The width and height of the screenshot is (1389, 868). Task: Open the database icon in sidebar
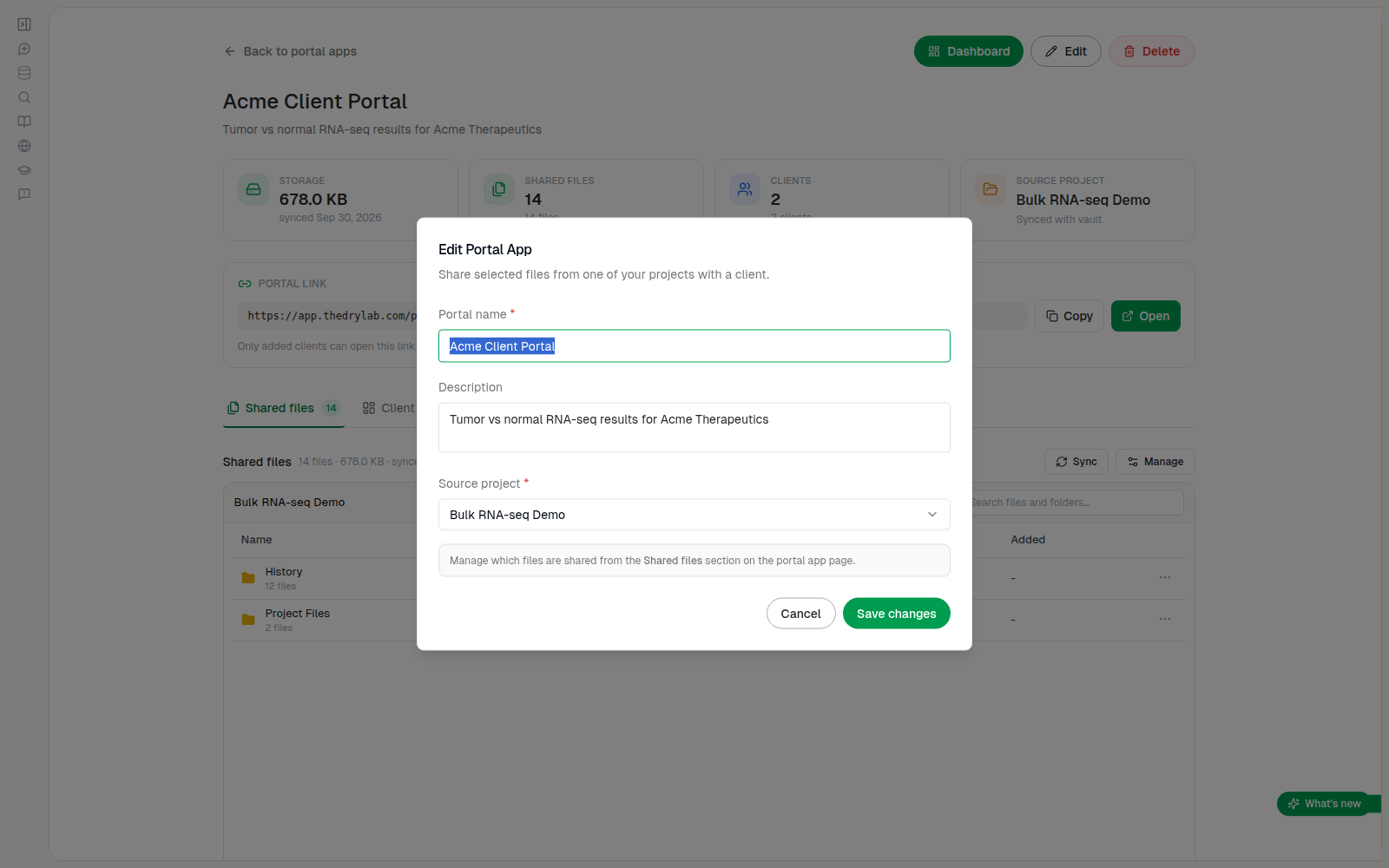click(x=24, y=73)
